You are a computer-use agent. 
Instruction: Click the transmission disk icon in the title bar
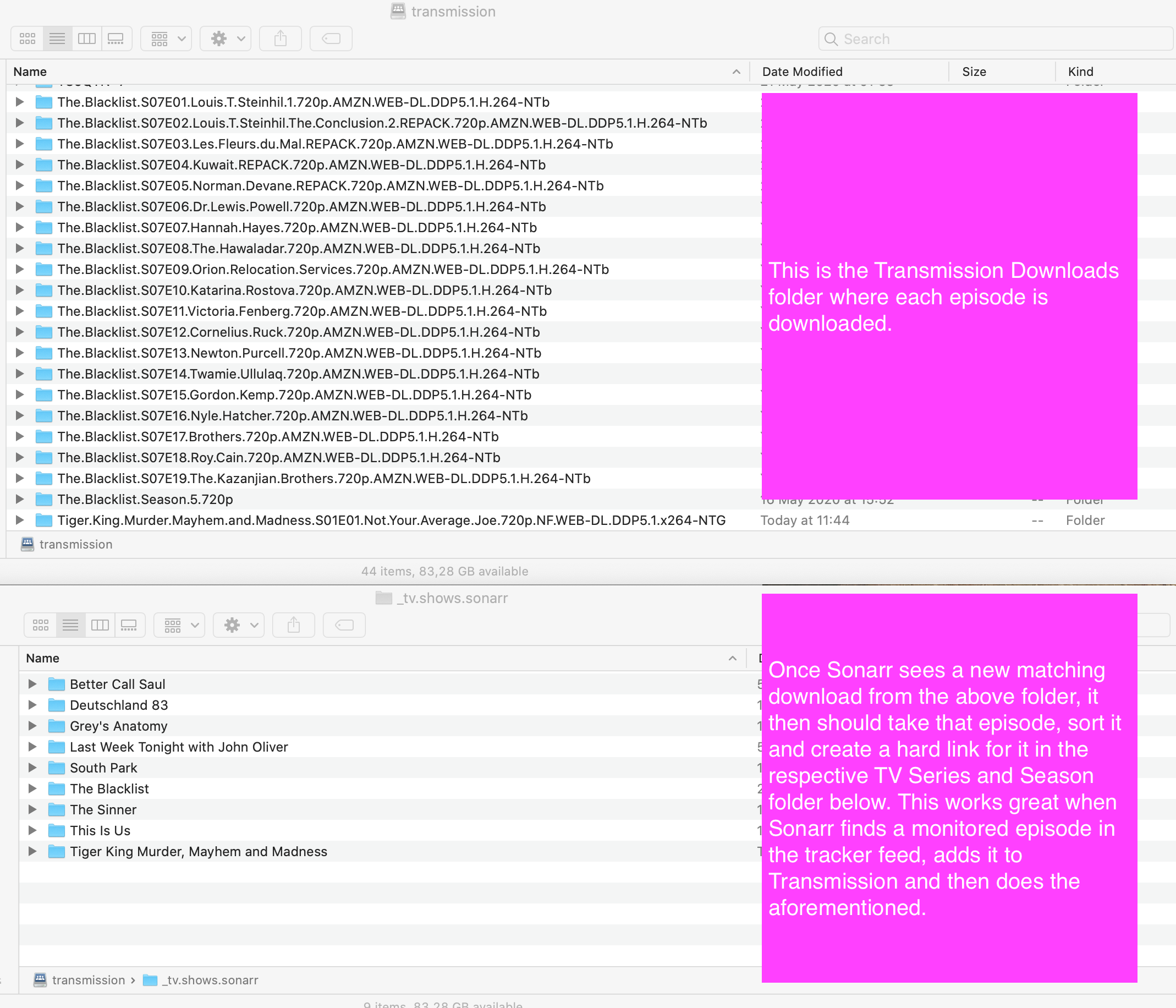[398, 11]
